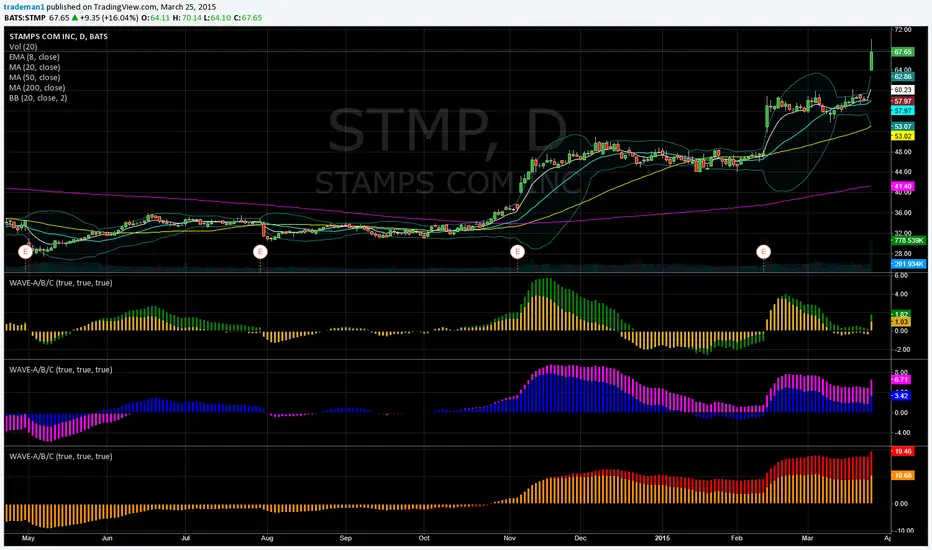Image resolution: width=932 pixels, height=550 pixels.
Task: Click the 28.00 price scale tick
Action: coord(902,253)
